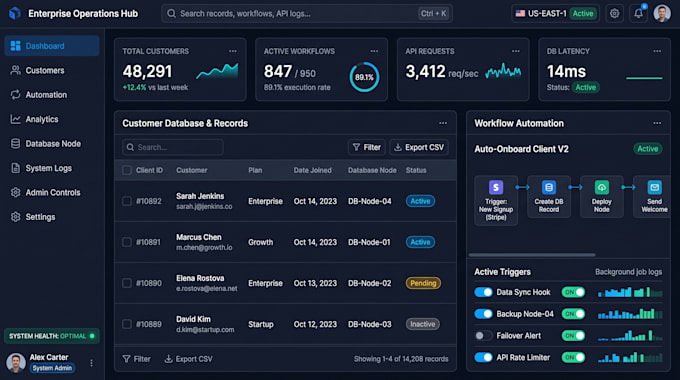Click the workflow horizontal scrollbar
Image resolution: width=680 pixels, height=380 pixels.
coord(532,255)
